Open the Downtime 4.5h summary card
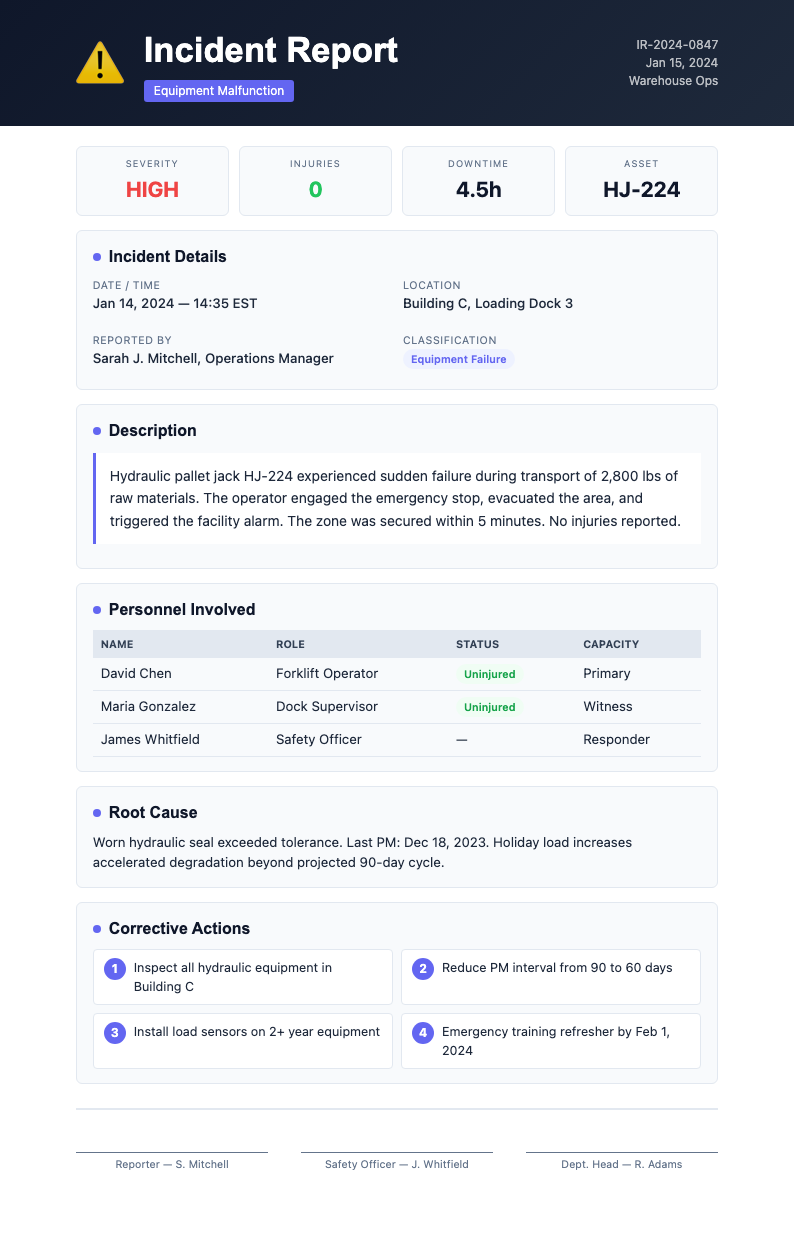 coord(478,181)
